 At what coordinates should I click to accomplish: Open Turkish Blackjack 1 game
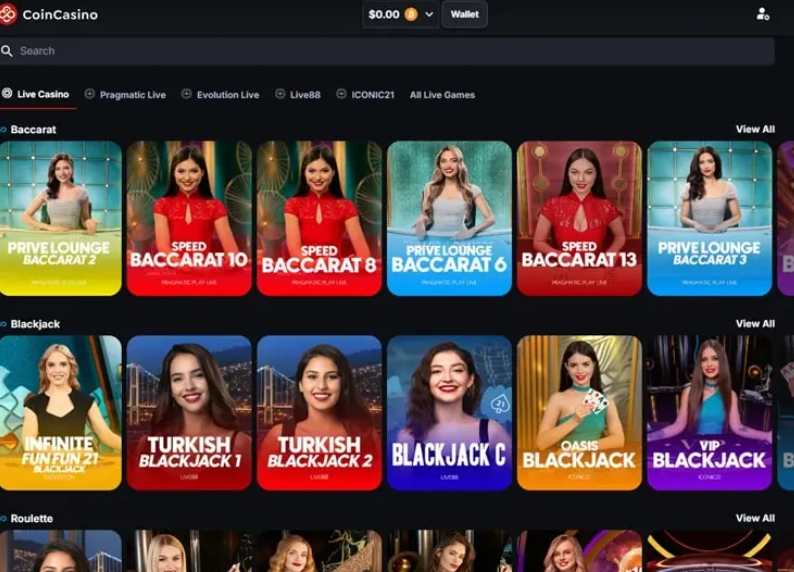click(x=189, y=413)
